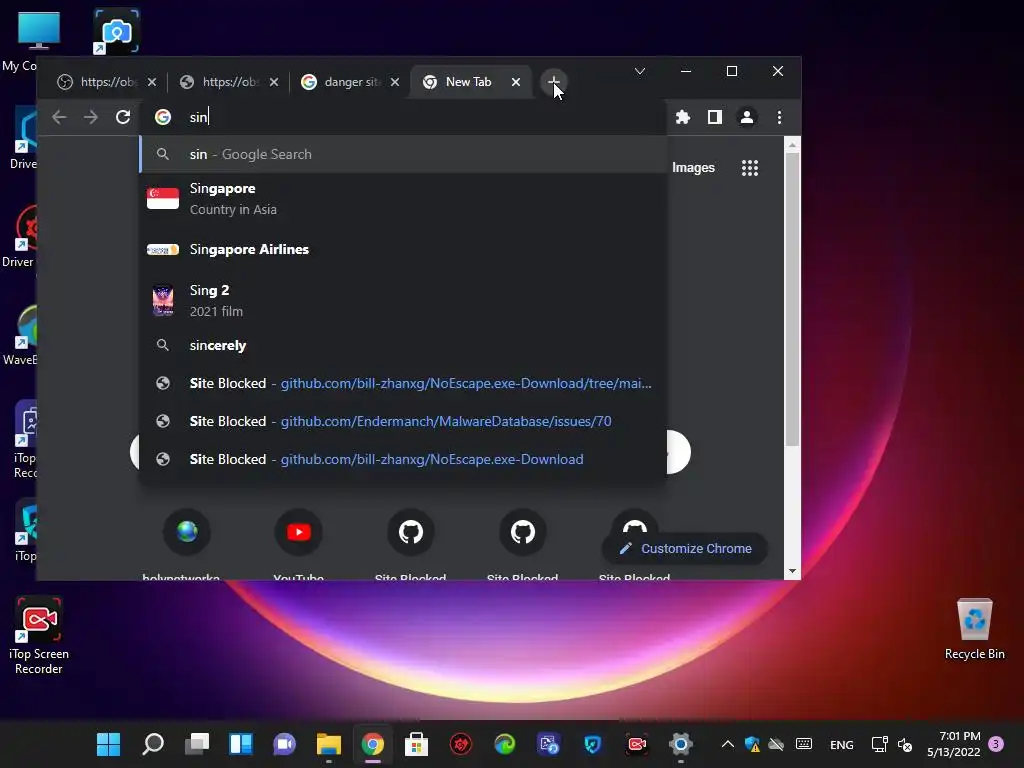
Task: Open File Explorer from the taskbar
Action: (x=328, y=744)
